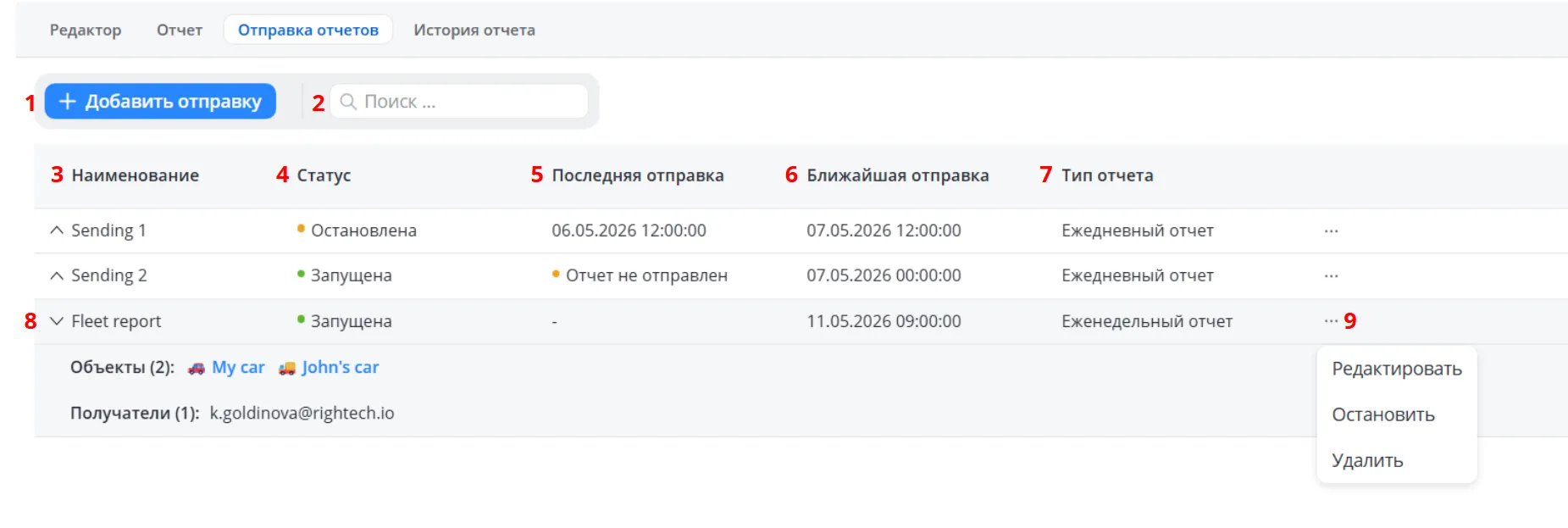
Task: Click the Еженедельный отчет type cell
Action: pyautogui.click(x=1147, y=321)
